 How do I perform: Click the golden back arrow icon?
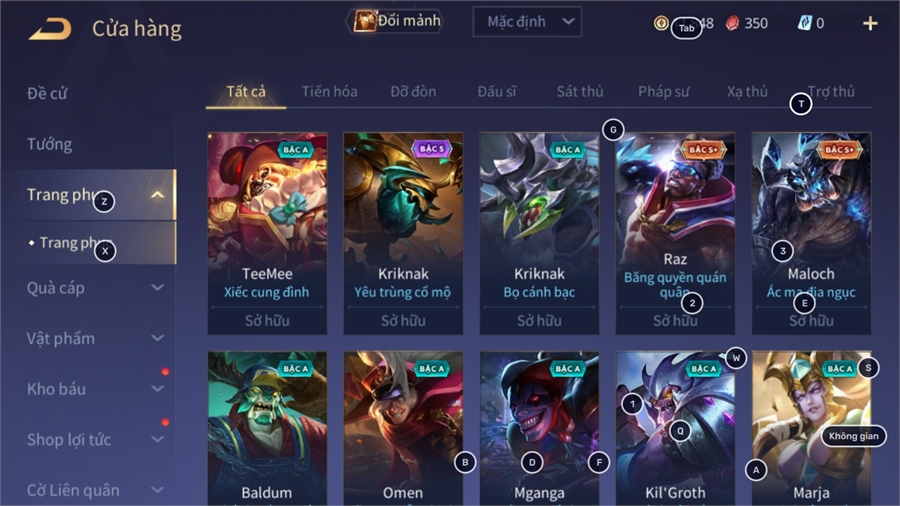[51, 29]
